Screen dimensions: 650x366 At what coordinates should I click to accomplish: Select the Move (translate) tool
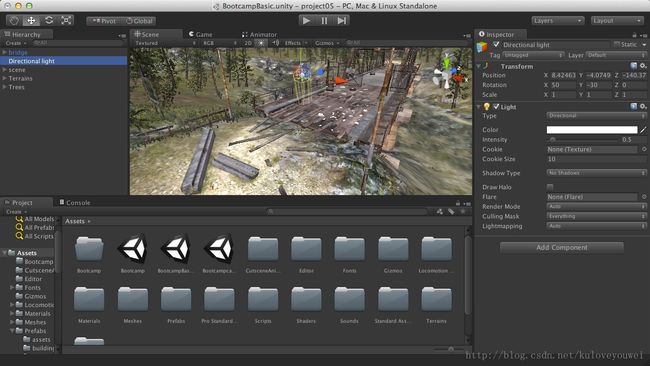(x=31, y=20)
